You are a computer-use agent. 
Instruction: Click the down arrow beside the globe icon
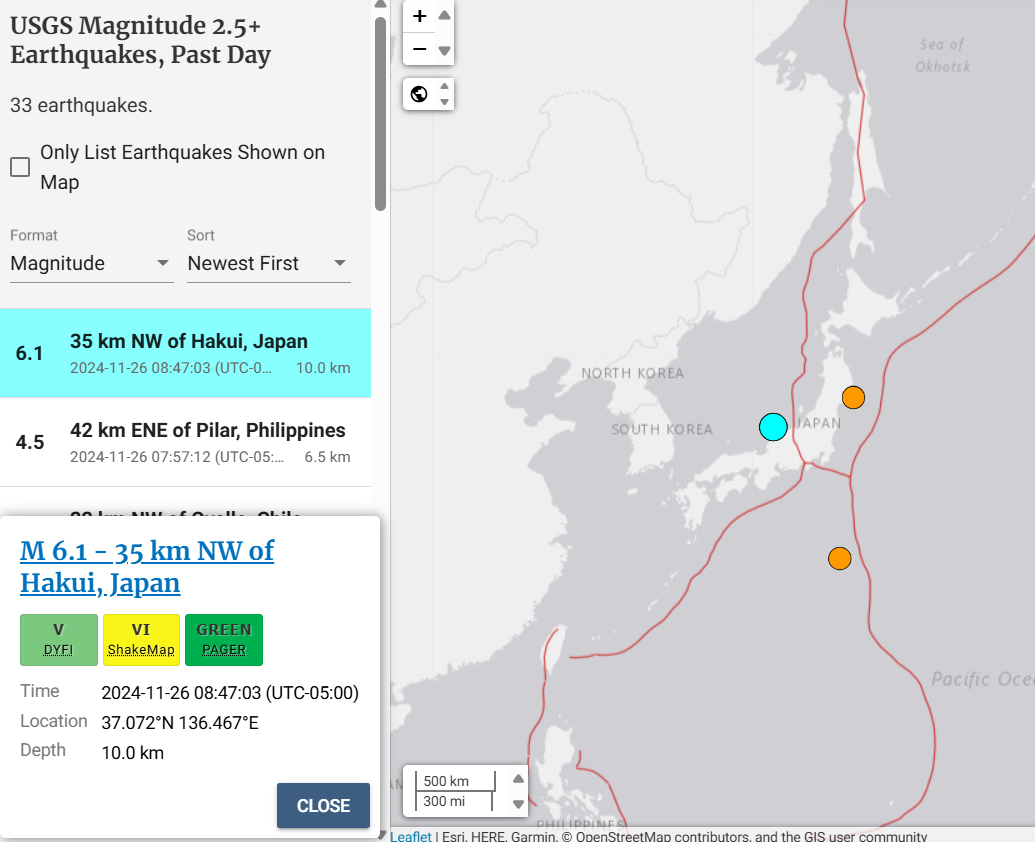click(445, 102)
